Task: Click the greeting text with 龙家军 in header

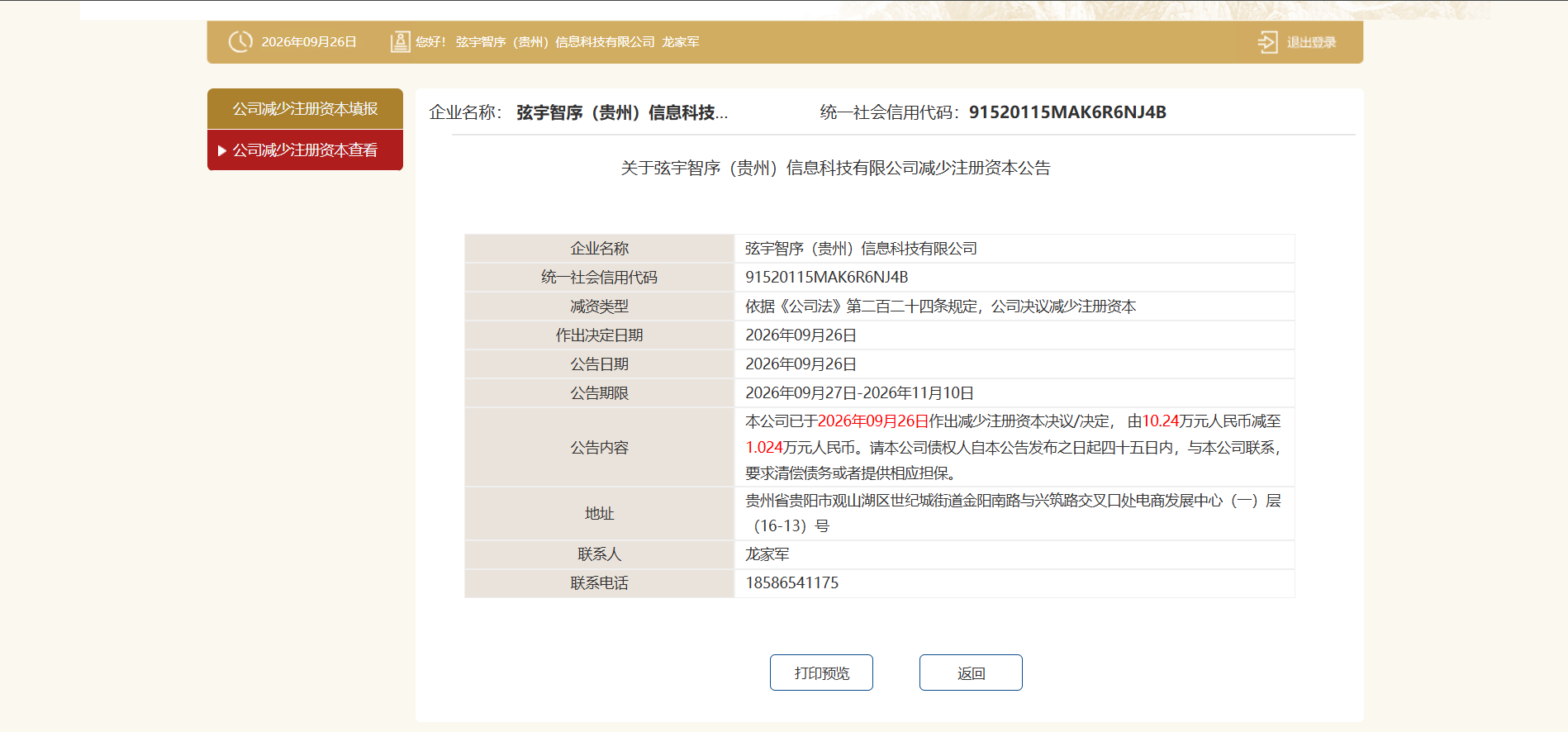Action: 558,42
